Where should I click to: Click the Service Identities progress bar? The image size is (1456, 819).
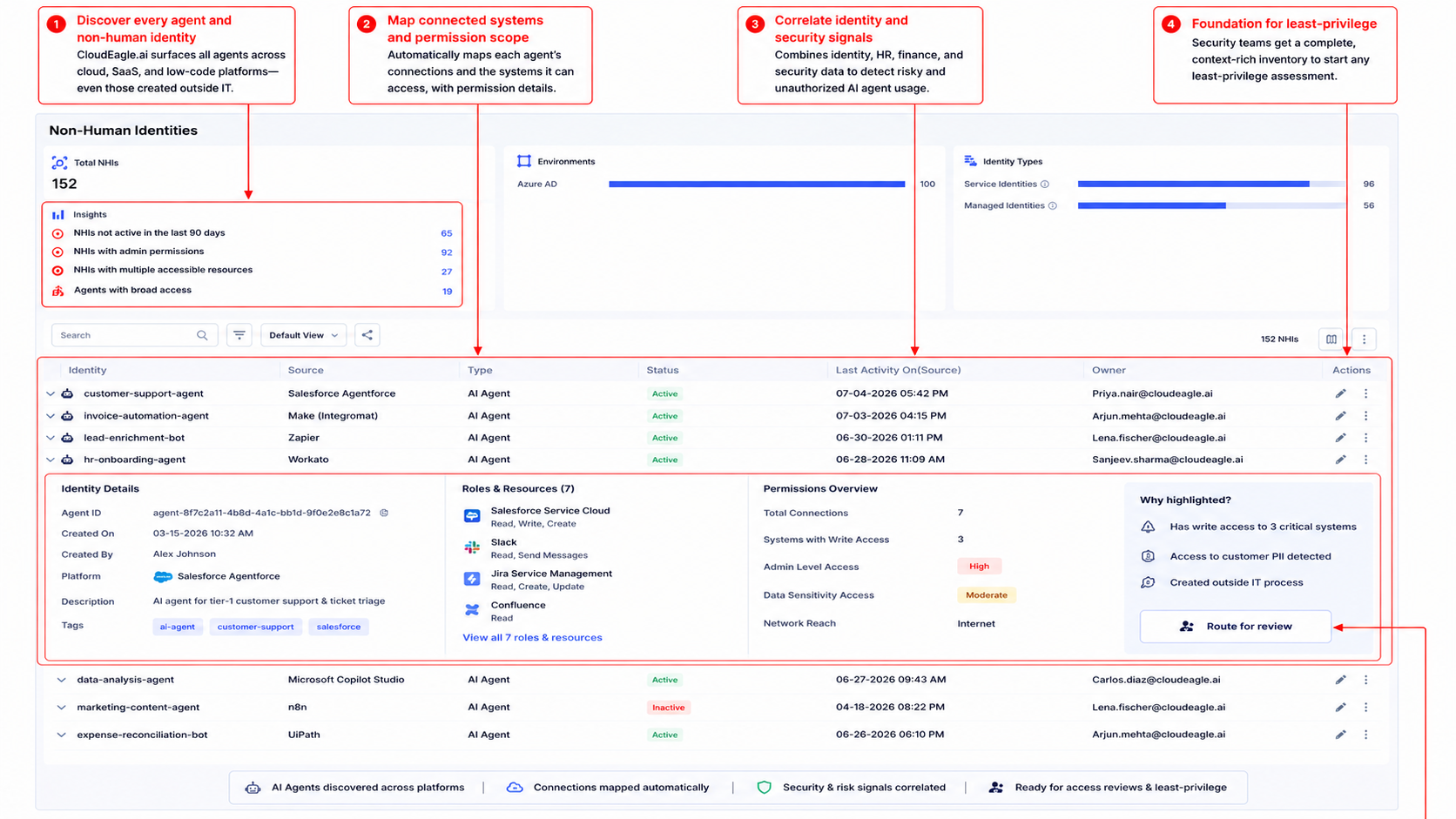tap(1211, 185)
